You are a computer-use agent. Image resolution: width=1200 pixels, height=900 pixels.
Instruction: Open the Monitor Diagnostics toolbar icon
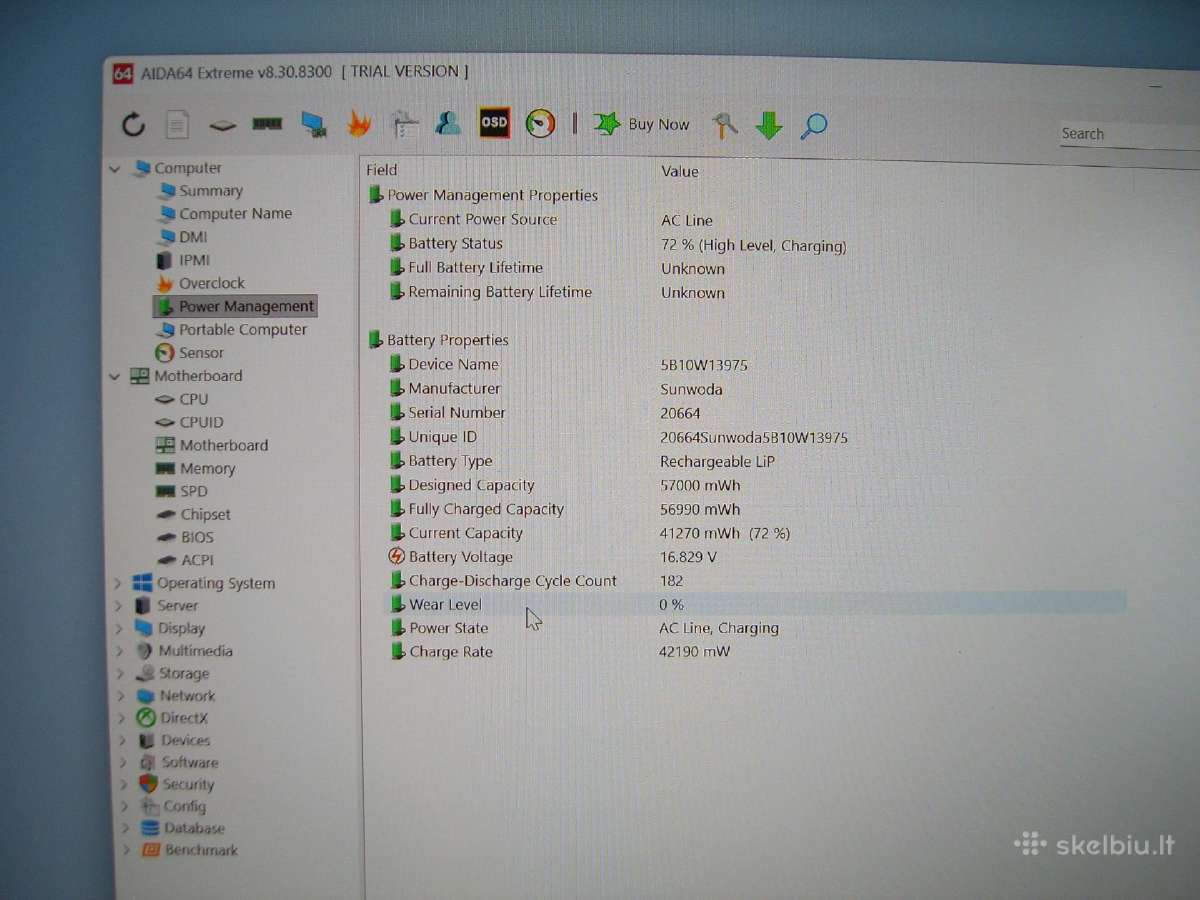314,124
